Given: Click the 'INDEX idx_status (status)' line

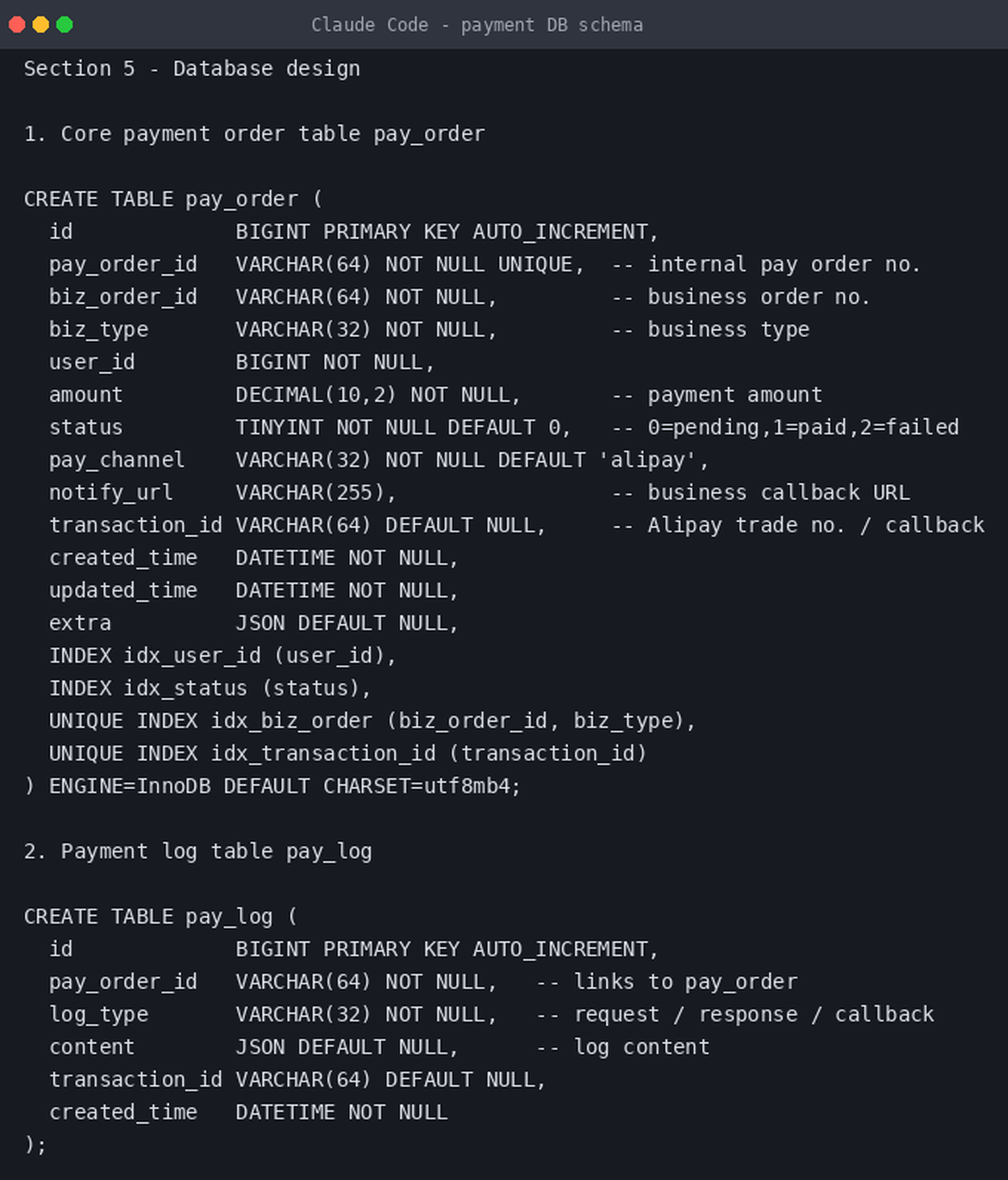Looking at the screenshot, I should 210,689.
